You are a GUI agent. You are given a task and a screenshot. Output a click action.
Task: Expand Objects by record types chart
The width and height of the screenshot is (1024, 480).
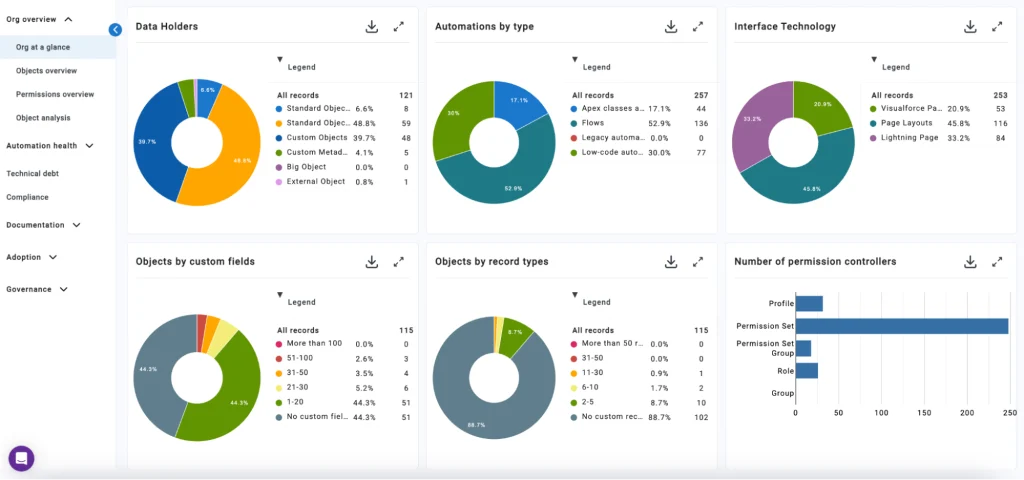(698, 262)
